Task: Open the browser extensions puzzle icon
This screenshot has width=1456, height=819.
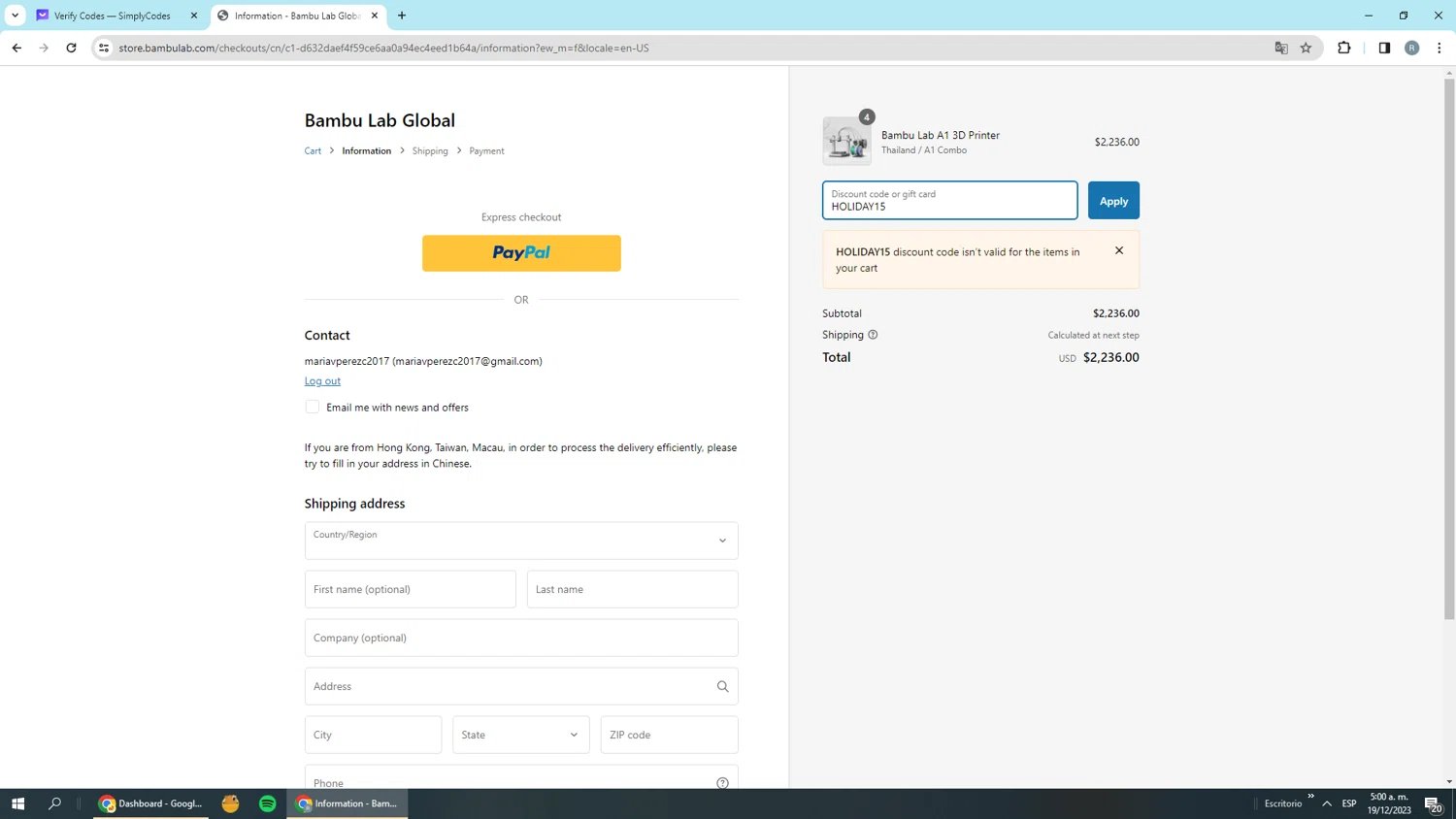Action: (x=1344, y=48)
